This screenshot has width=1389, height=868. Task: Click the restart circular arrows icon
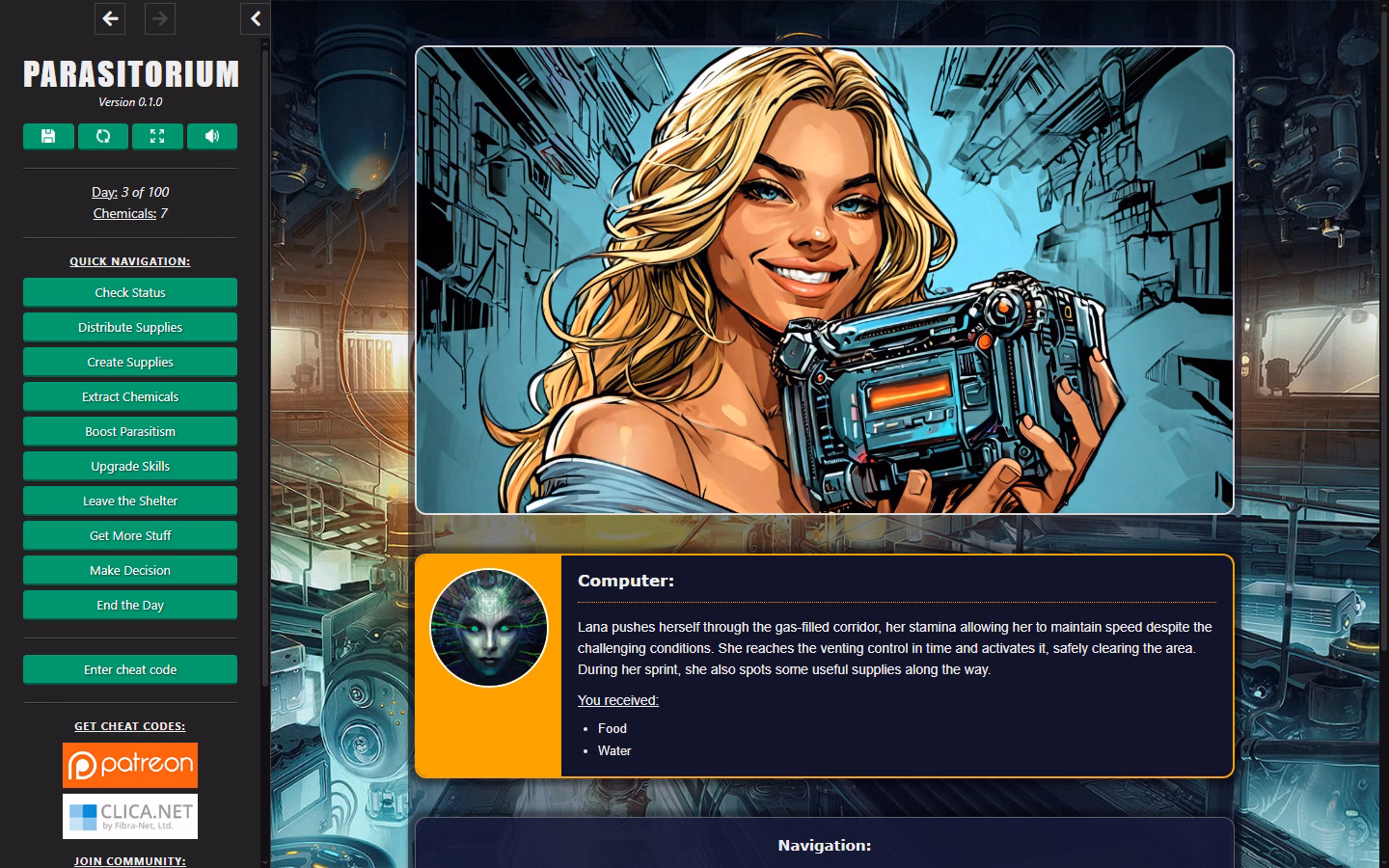click(103, 136)
